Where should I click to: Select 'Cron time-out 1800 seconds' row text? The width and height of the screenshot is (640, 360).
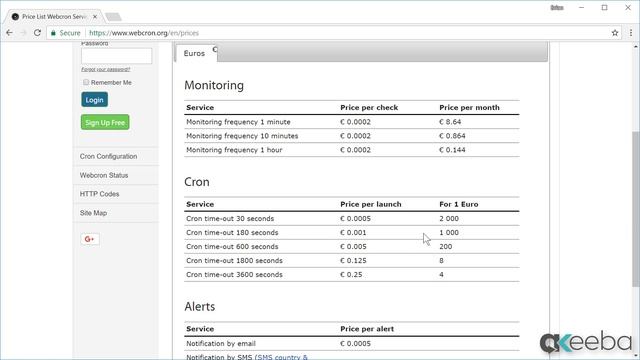[234, 260]
